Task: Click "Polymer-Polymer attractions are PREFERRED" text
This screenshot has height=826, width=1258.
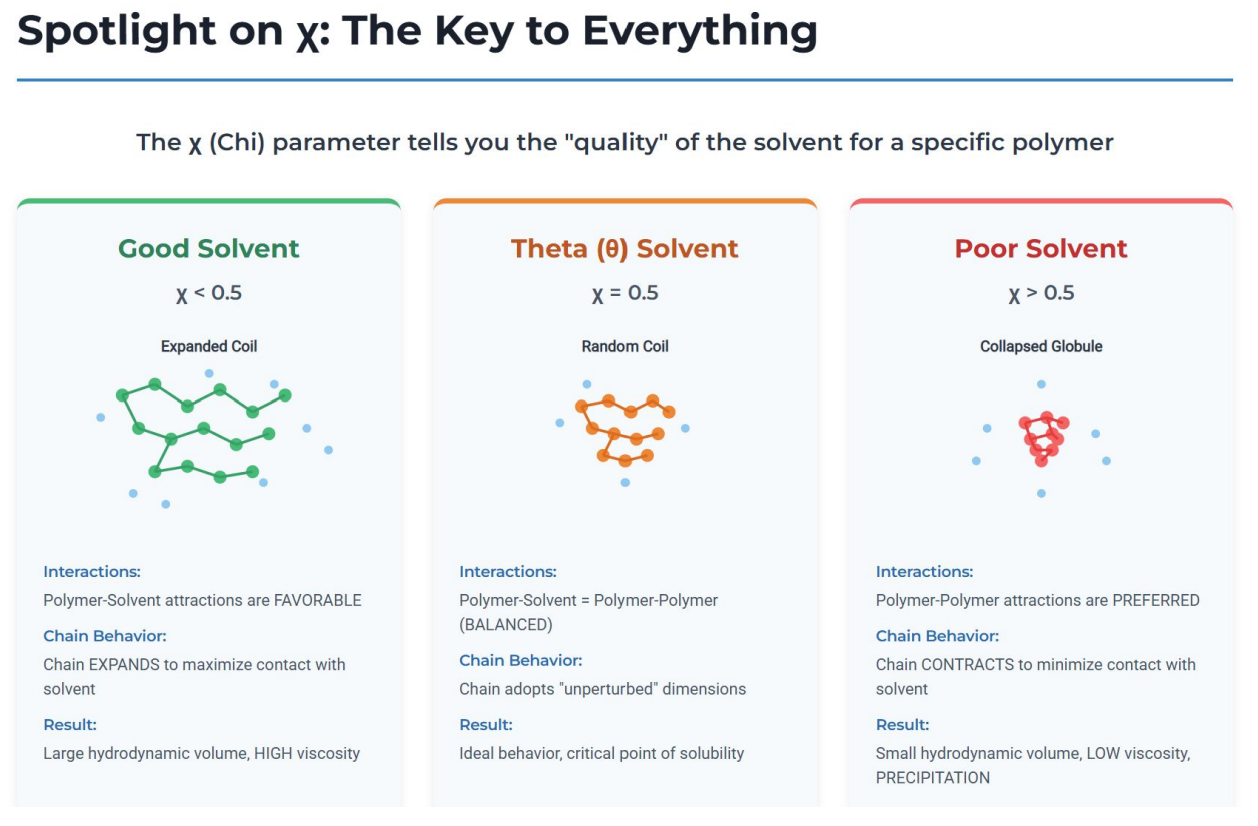Action: [x=1037, y=601]
